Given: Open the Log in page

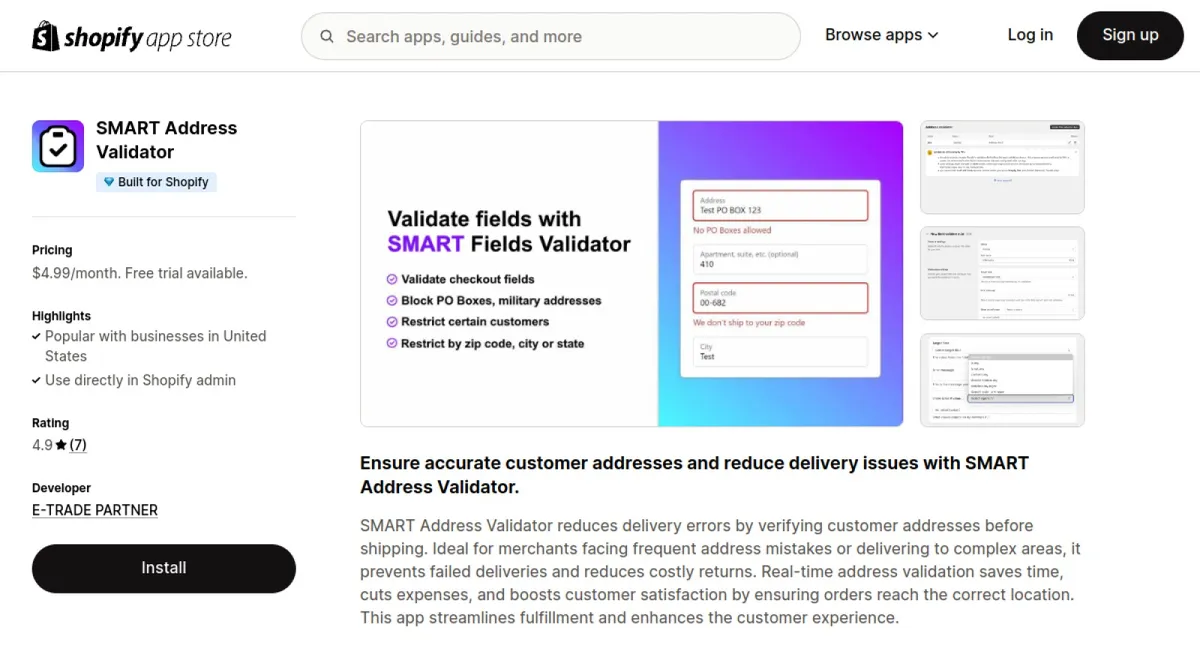Looking at the screenshot, I should (x=1030, y=35).
